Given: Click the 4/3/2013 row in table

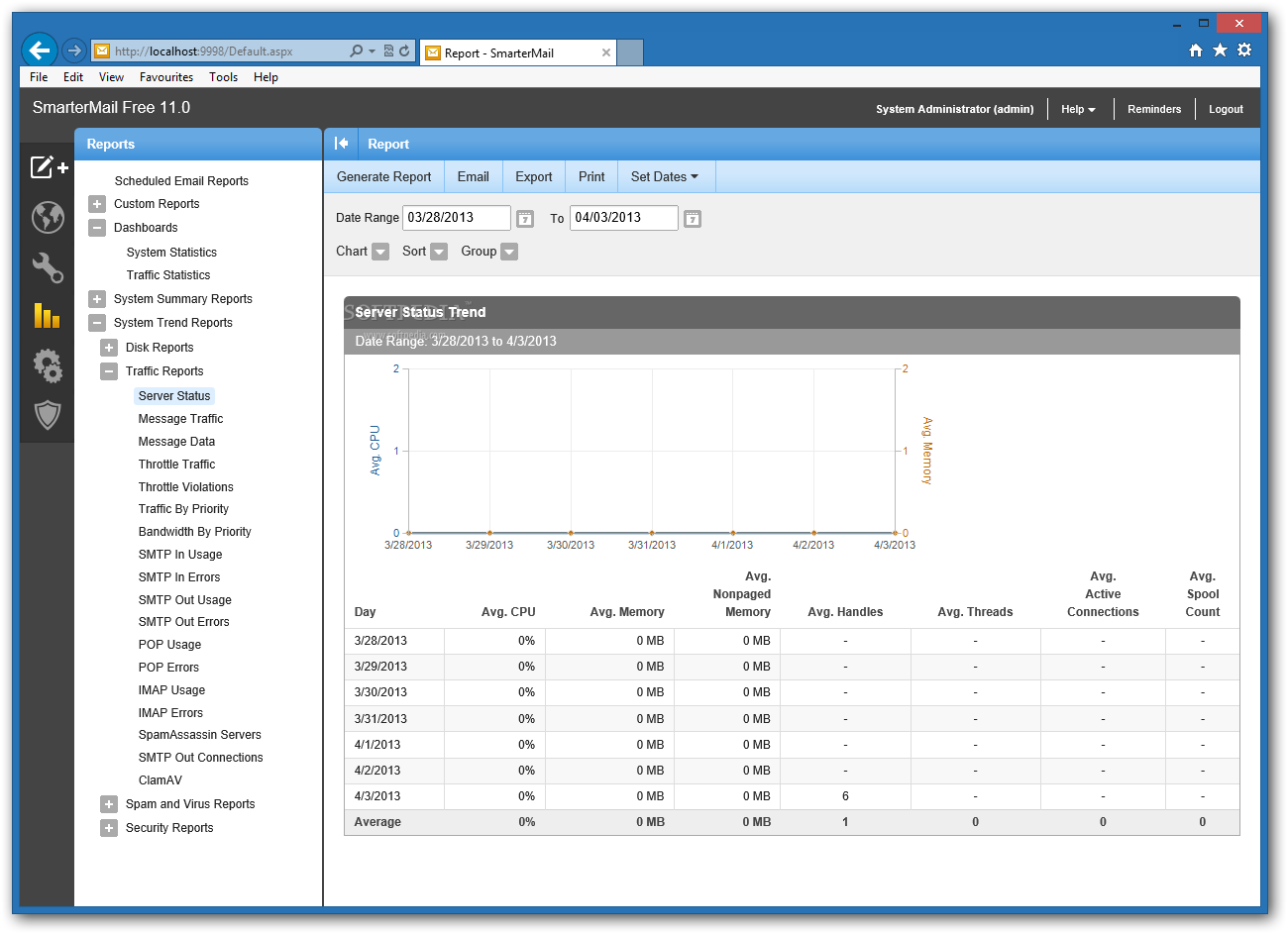Looking at the screenshot, I should point(792,796).
